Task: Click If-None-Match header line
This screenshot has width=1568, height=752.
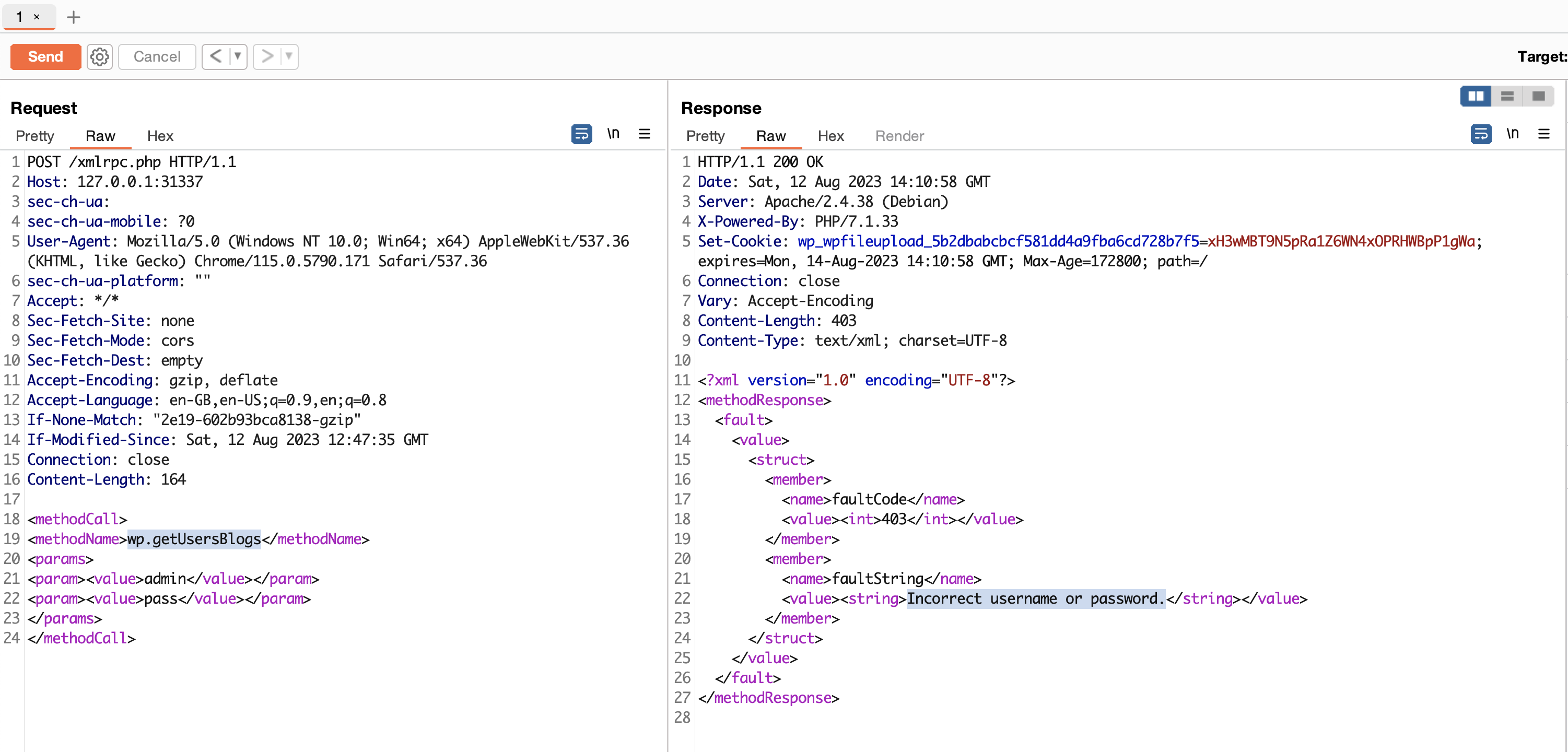Action: click(194, 420)
